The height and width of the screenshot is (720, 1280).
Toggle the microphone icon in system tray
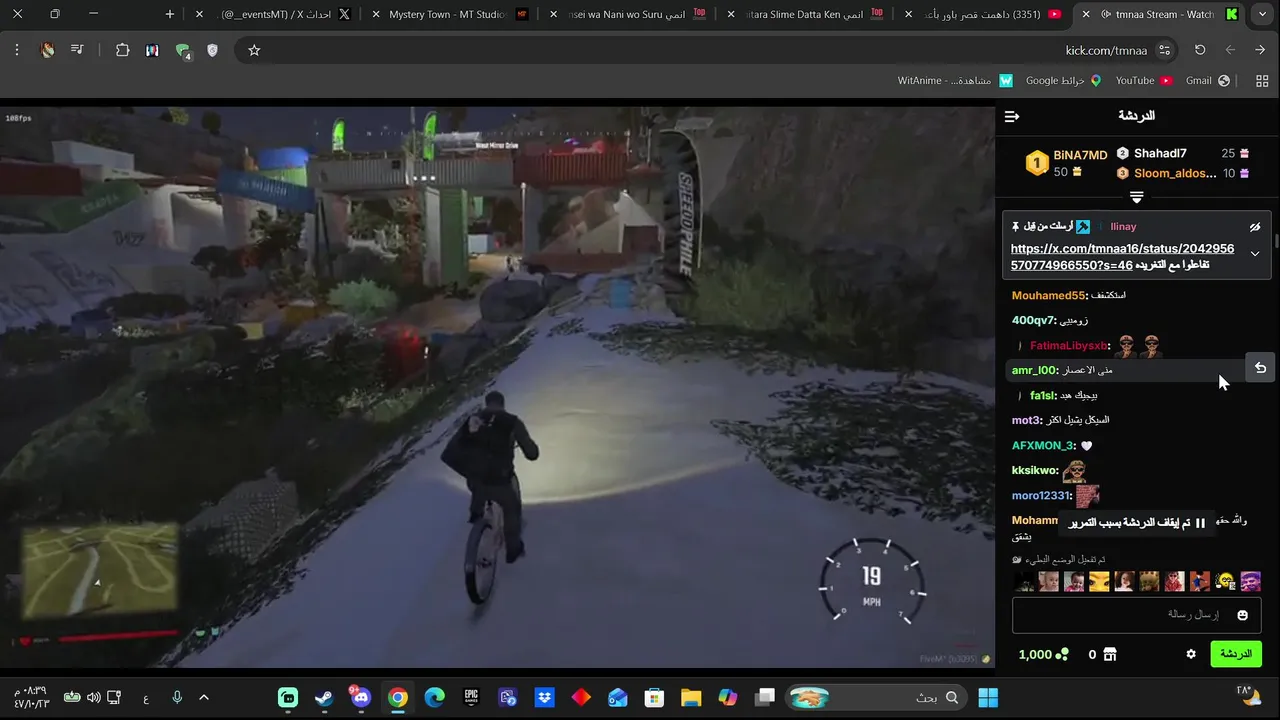[177, 697]
